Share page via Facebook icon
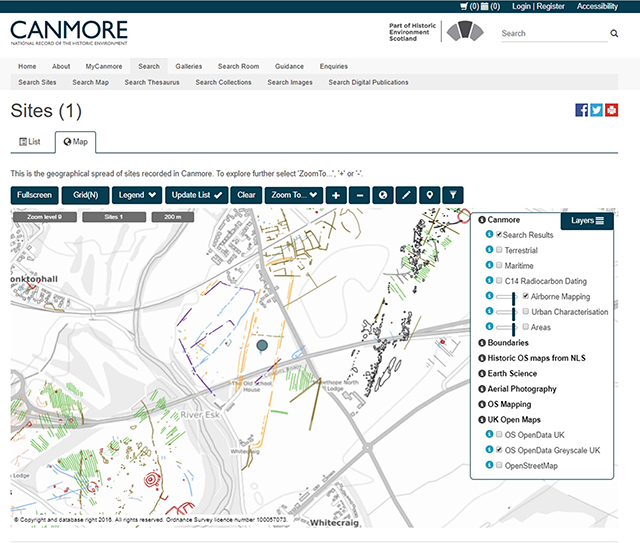 pos(581,110)
